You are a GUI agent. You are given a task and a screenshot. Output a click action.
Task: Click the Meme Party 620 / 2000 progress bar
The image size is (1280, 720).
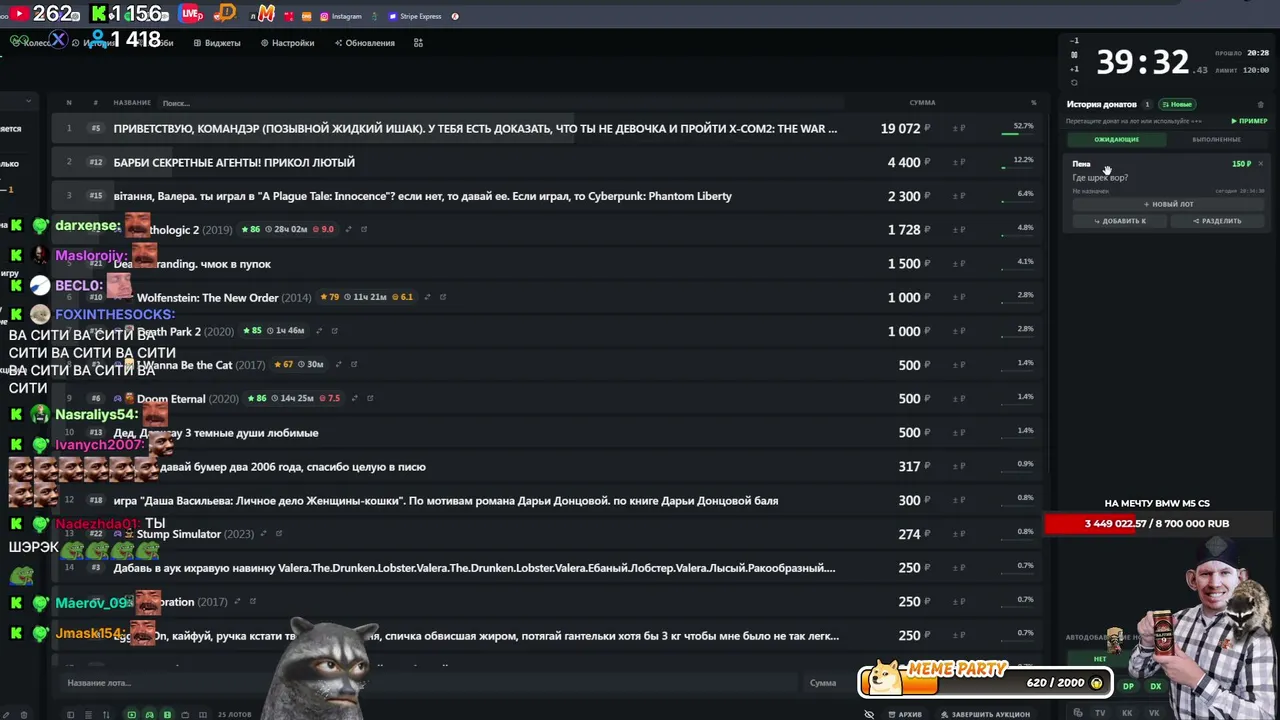986,682
